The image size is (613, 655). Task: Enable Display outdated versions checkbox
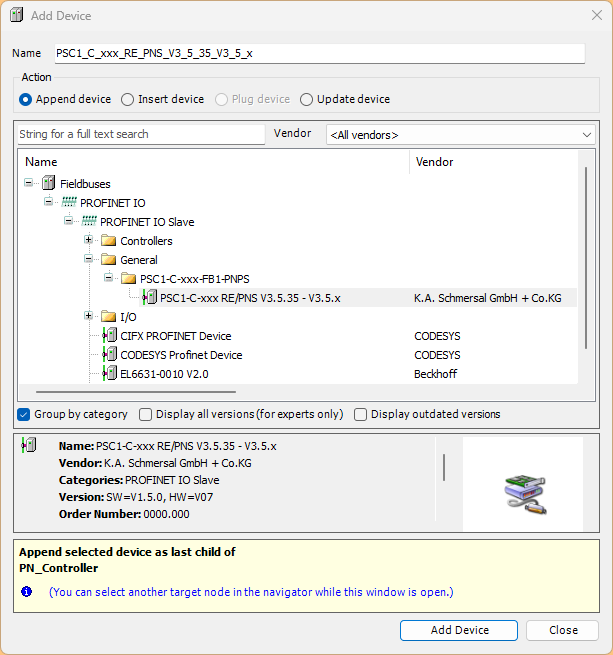point(360,414)
